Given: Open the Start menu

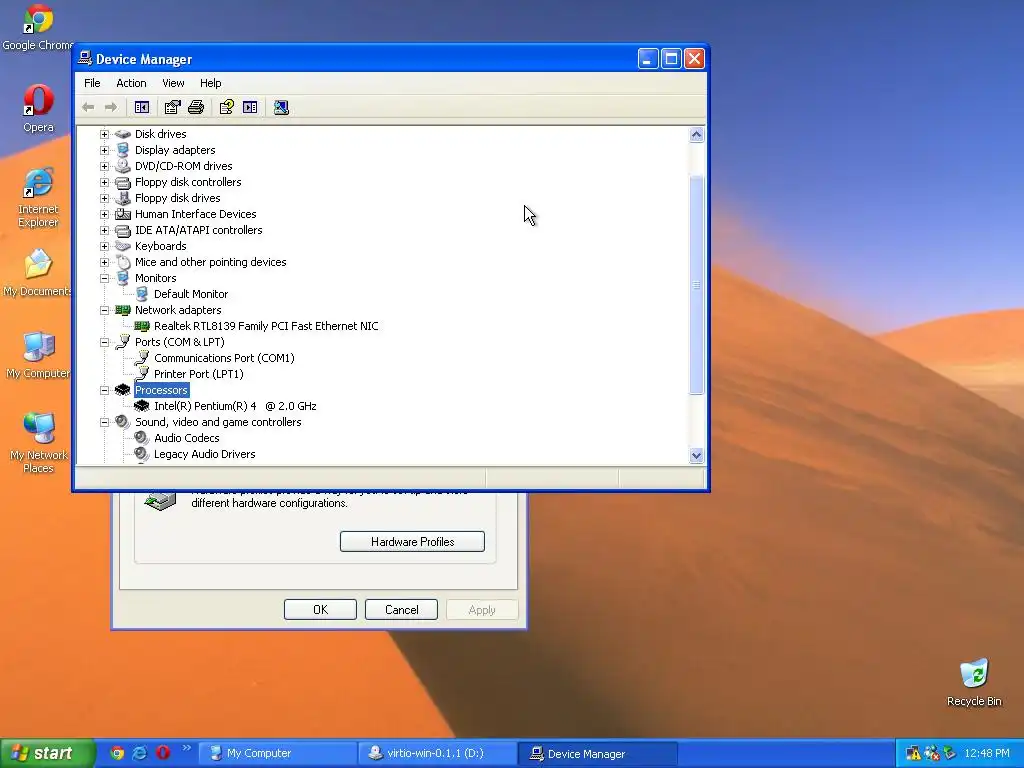Looking at the screenshot, I should 47,753.
